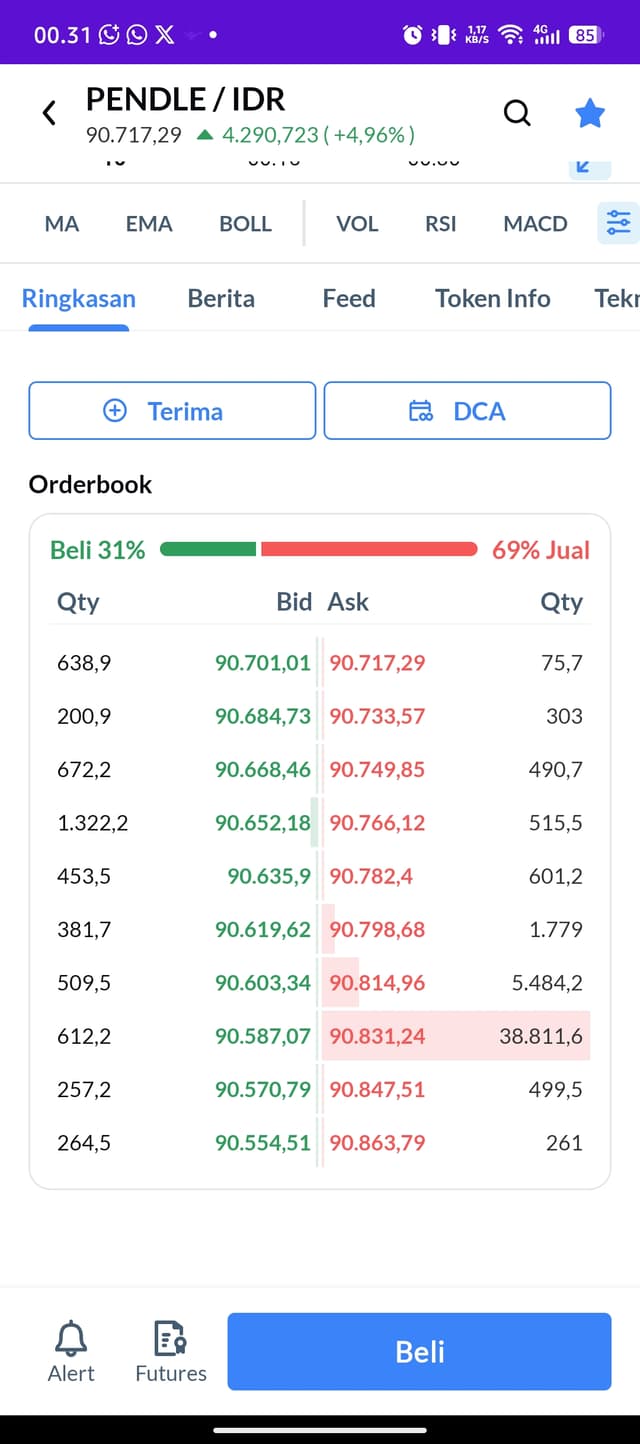Viewport: 640px width, 1444px height.
Task: Show the VOL indicator
Action: pyautogui.click(x=357, y=224)
